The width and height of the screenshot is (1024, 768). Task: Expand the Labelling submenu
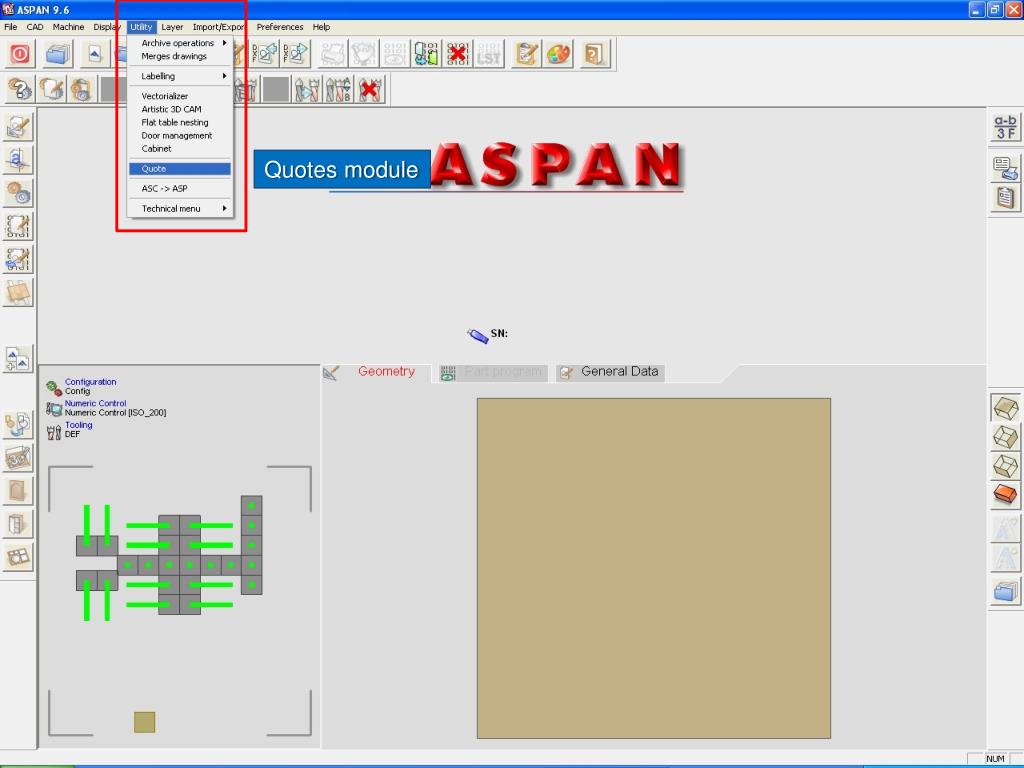[180, 76]
